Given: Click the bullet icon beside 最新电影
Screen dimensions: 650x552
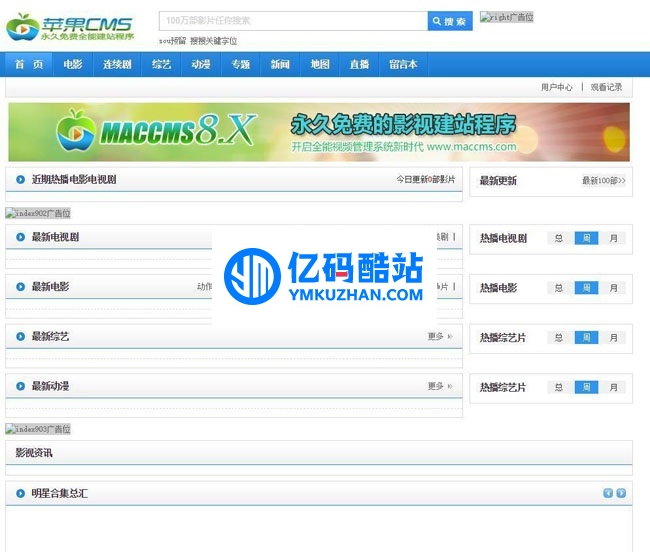Looking at the screenshot, I should [20, 287].
